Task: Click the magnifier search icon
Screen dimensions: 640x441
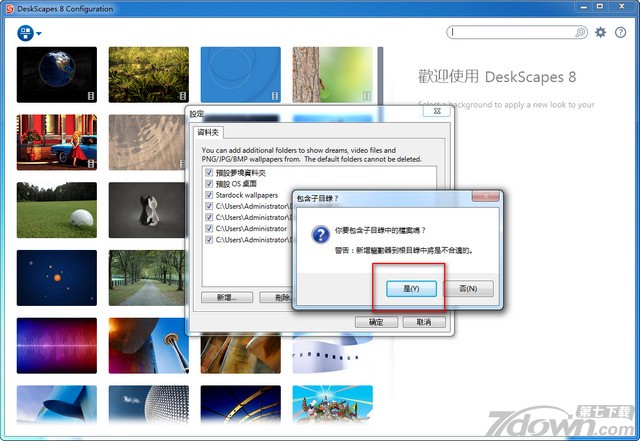Action: [x=580, y=32]
